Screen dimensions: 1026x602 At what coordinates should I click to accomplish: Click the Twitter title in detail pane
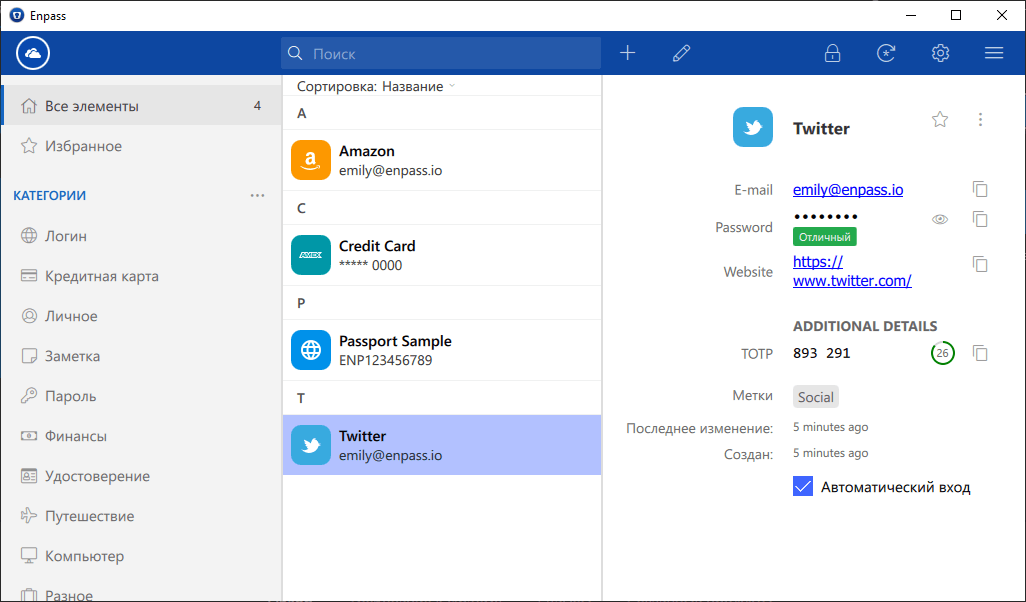click(821, 129)
